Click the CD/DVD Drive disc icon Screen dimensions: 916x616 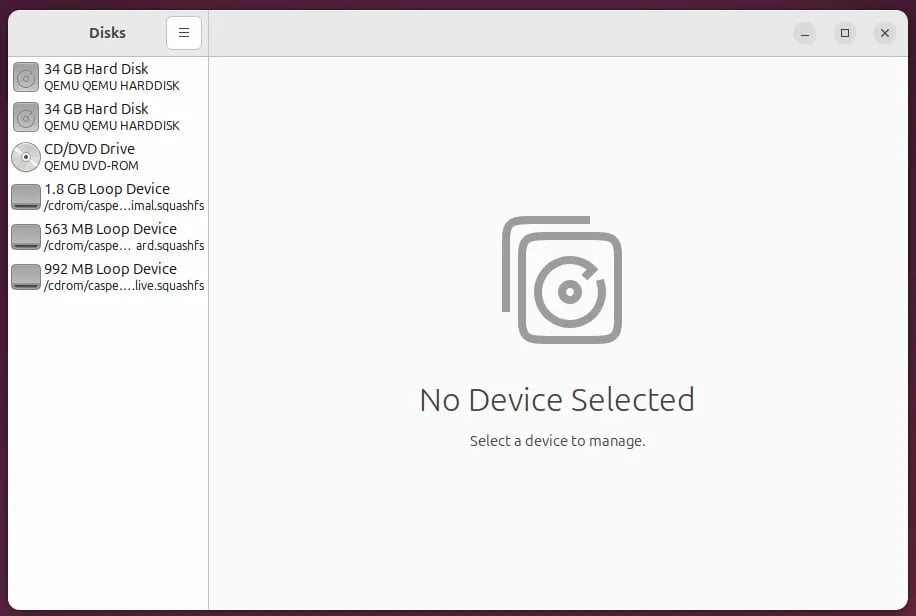tap(26, 157)
